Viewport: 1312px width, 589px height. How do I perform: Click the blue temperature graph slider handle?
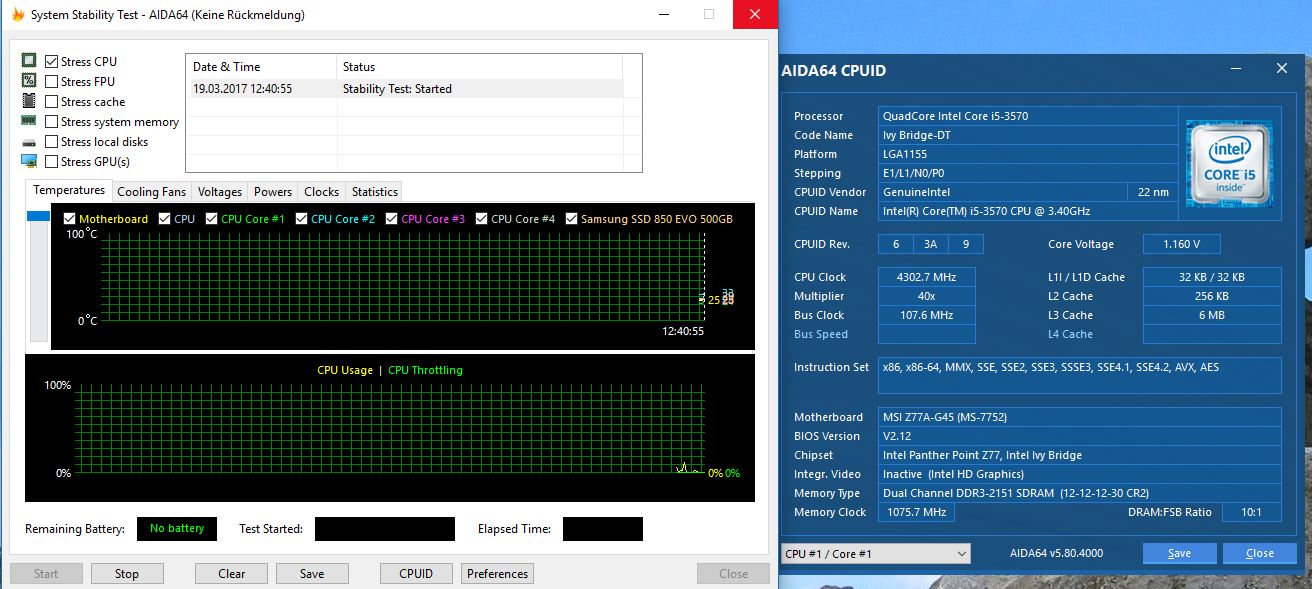[38, 216]
